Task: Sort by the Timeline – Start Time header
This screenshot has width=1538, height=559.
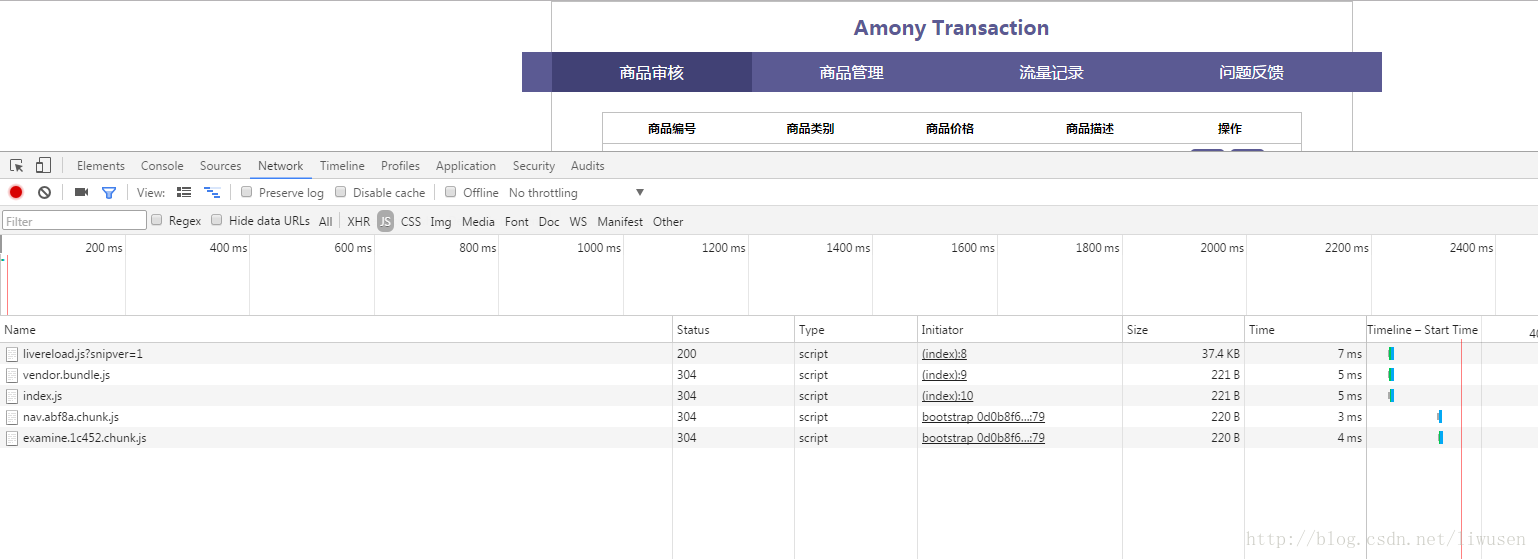Action: click(x=1422, y=329)
